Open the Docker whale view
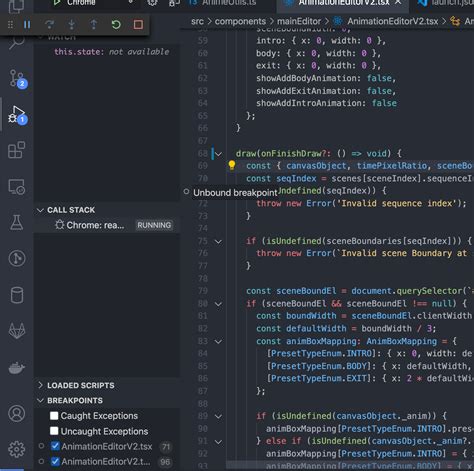 coord(17,368)
